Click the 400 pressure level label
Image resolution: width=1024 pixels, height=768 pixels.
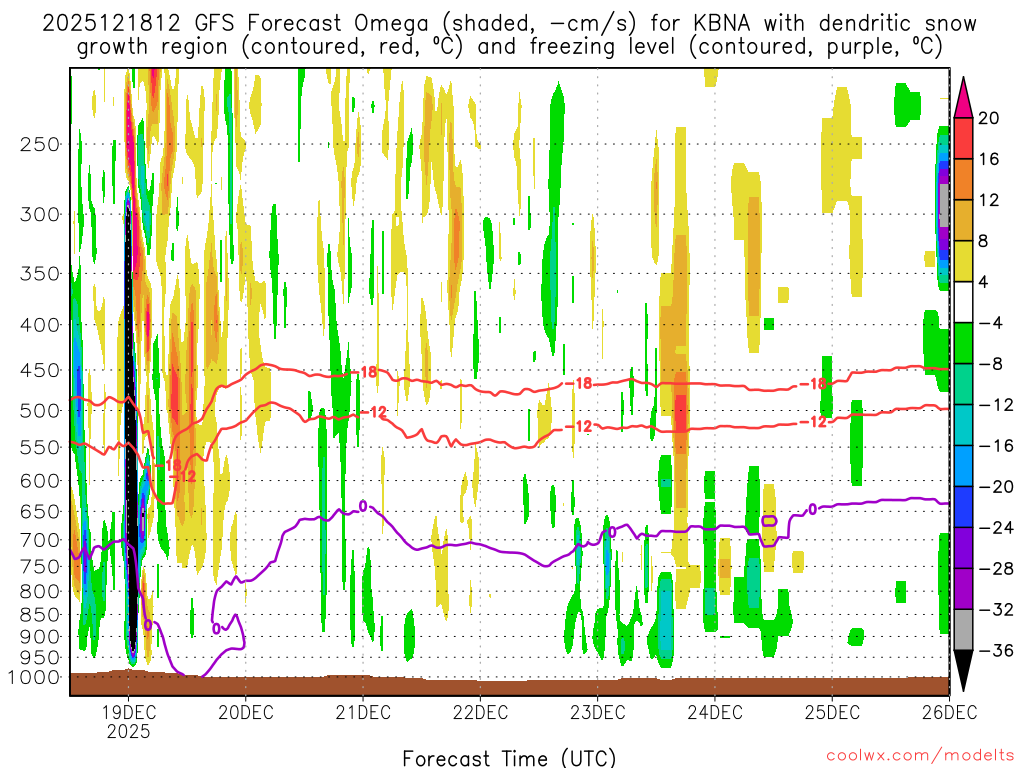pos(40,325)
